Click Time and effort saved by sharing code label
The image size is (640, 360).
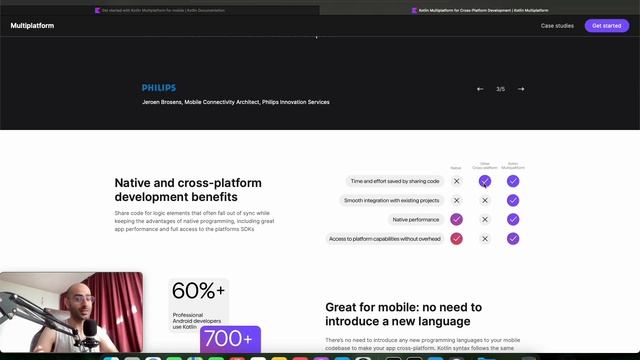[395, 181]
